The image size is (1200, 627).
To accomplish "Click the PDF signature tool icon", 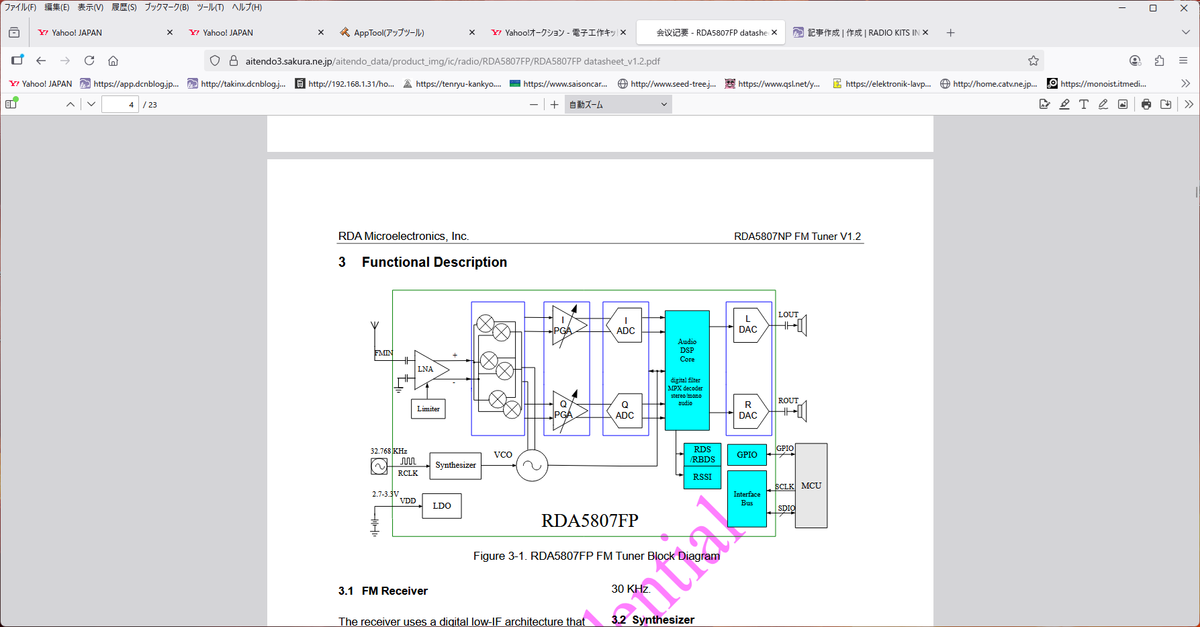I will pos(1045,104).
